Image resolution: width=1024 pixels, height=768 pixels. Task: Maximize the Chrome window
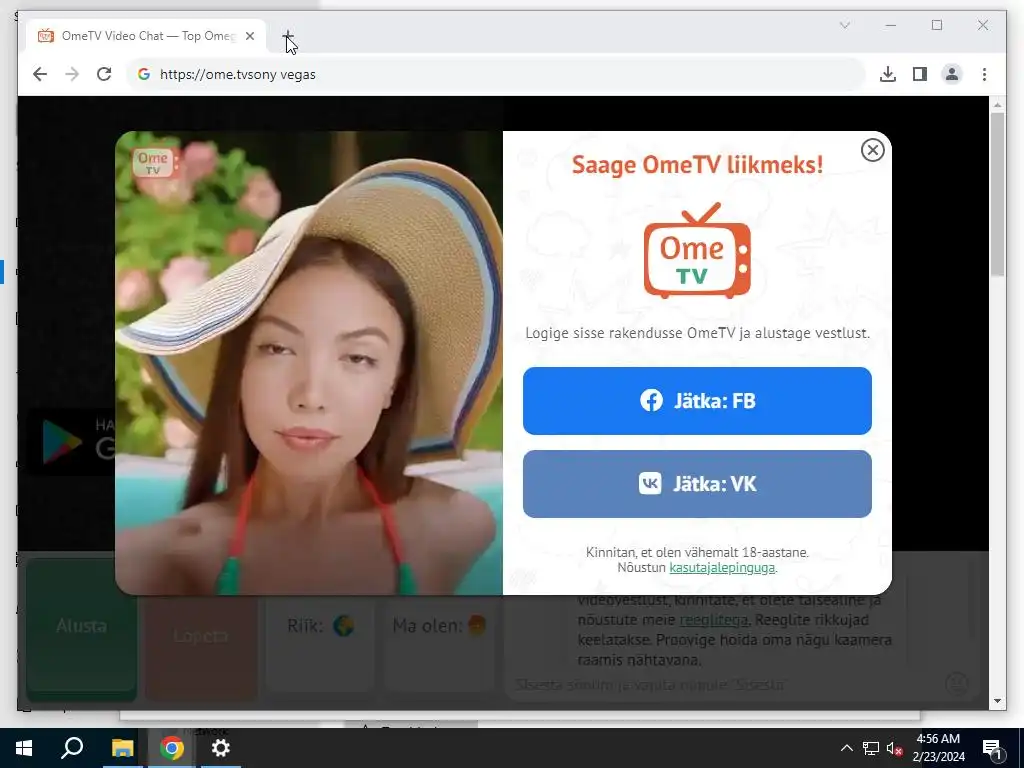pyautogui.click(x=936, y=25)
